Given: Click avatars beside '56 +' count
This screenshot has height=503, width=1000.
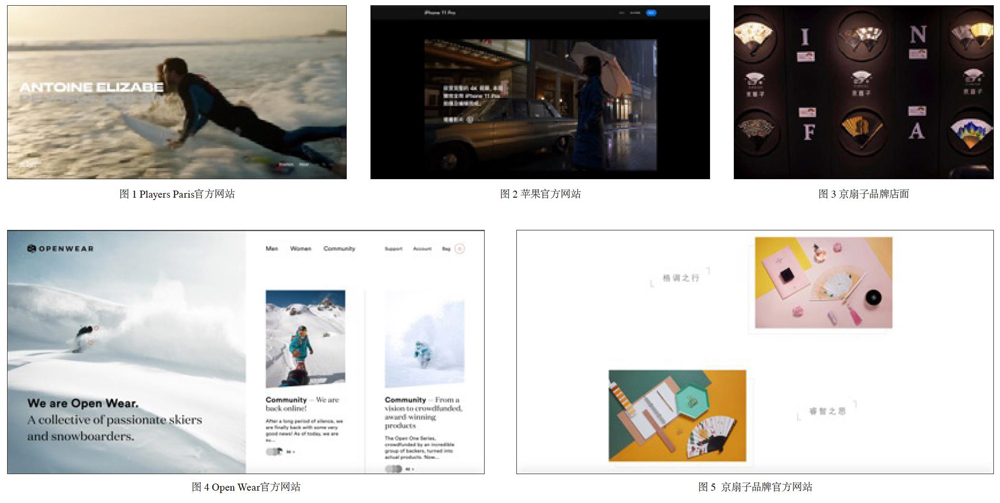Looking at the screenshot, I should click(274, 451).
